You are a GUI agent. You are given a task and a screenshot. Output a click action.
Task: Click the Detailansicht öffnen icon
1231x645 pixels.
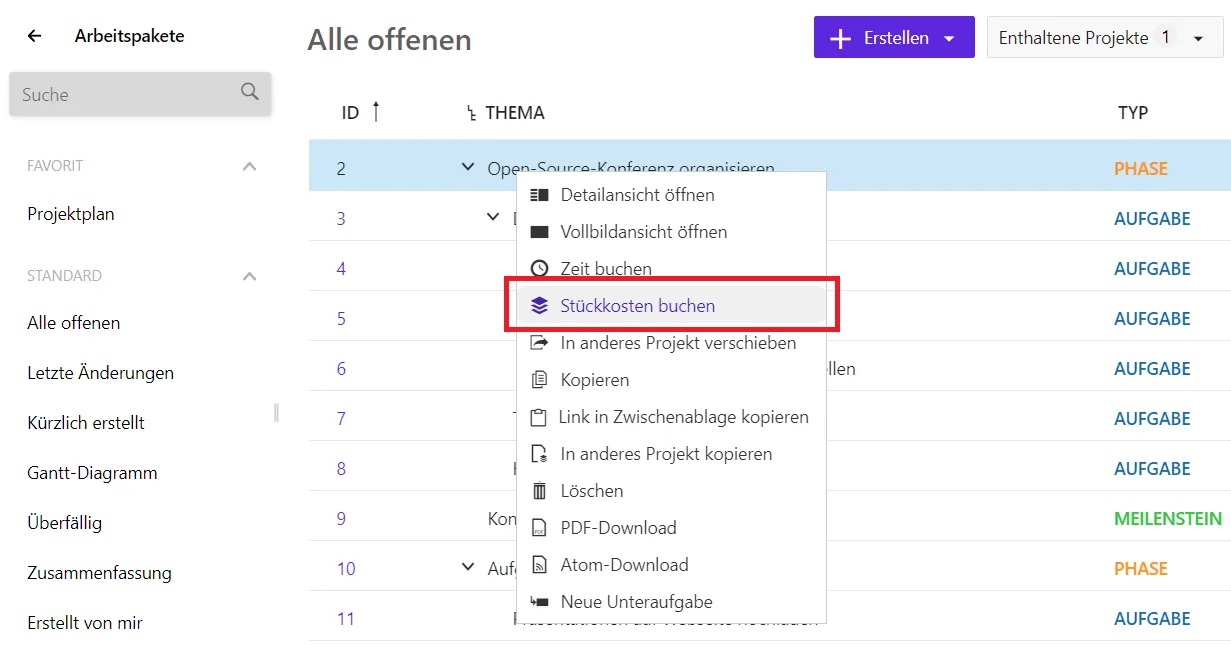540,194
